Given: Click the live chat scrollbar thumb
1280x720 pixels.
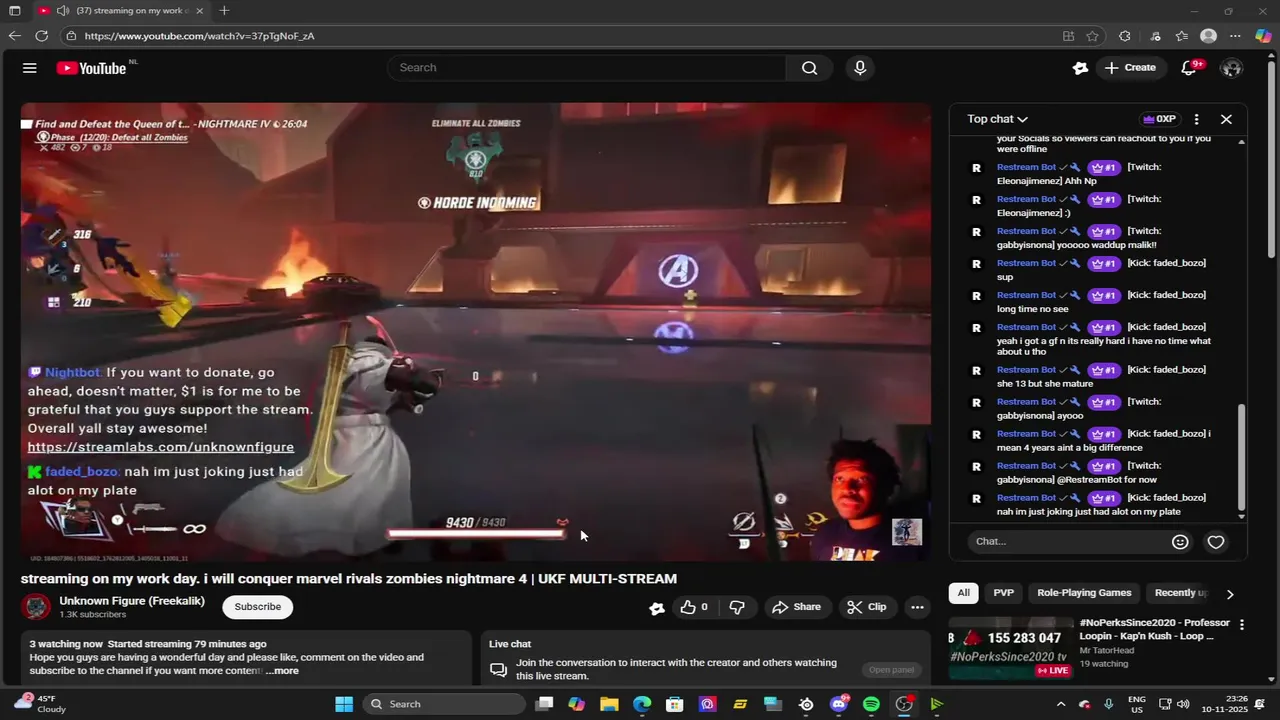Looking at the screenshot, I should [1242, 457].
